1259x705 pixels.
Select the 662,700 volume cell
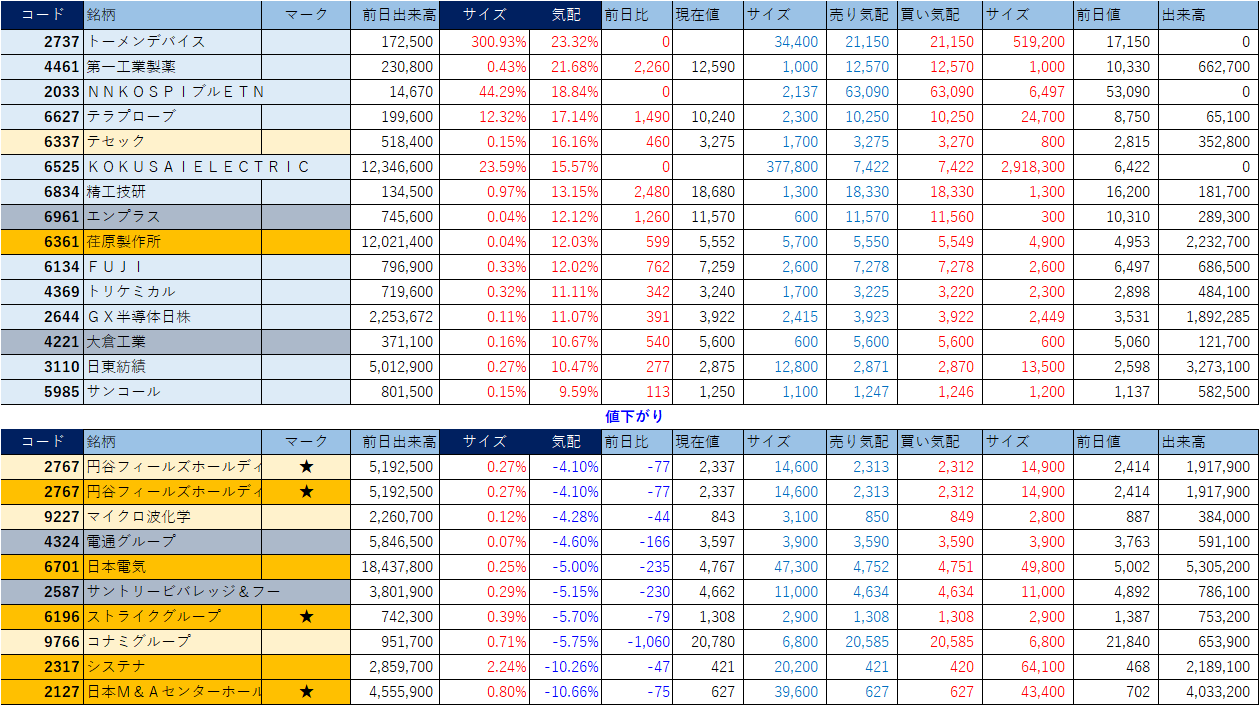click(1209, 67)
